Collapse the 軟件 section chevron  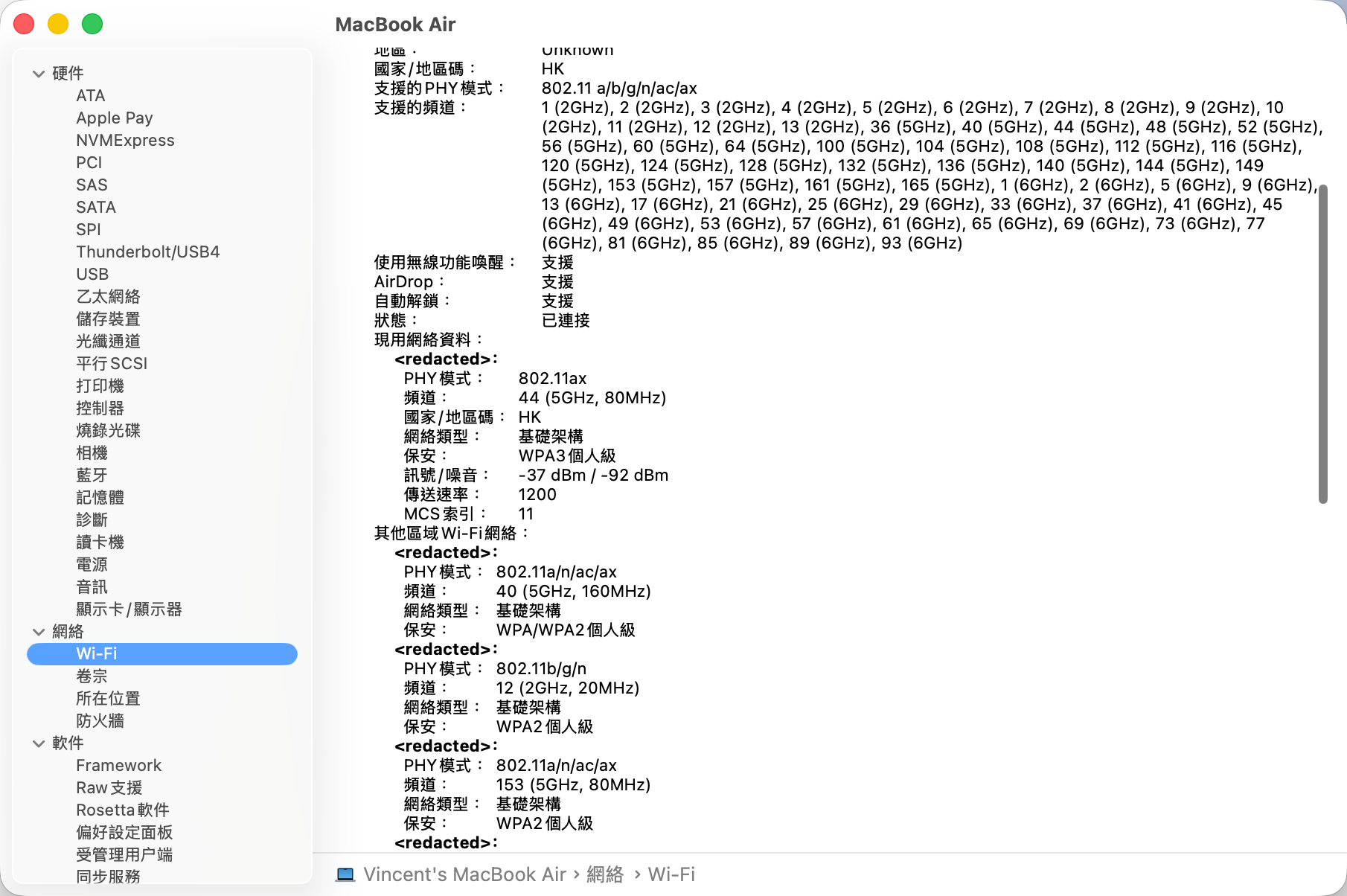tap(39, 743)
